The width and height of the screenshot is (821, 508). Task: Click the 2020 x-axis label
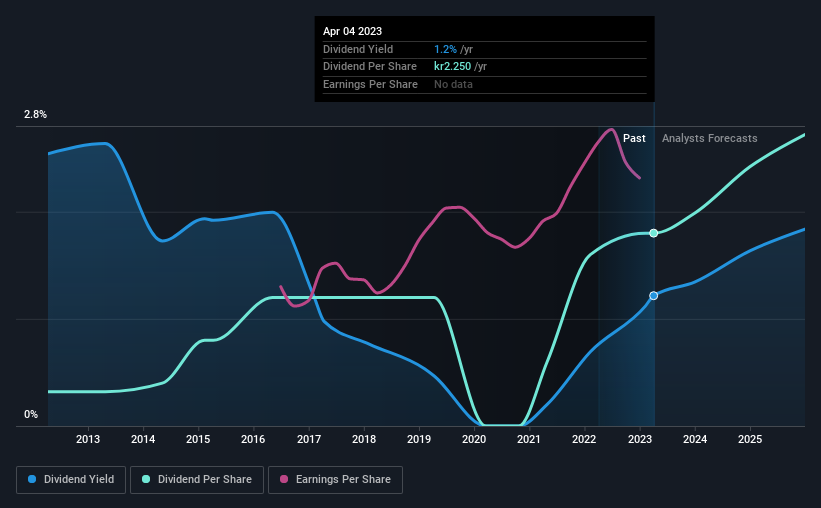pos(474,439)
